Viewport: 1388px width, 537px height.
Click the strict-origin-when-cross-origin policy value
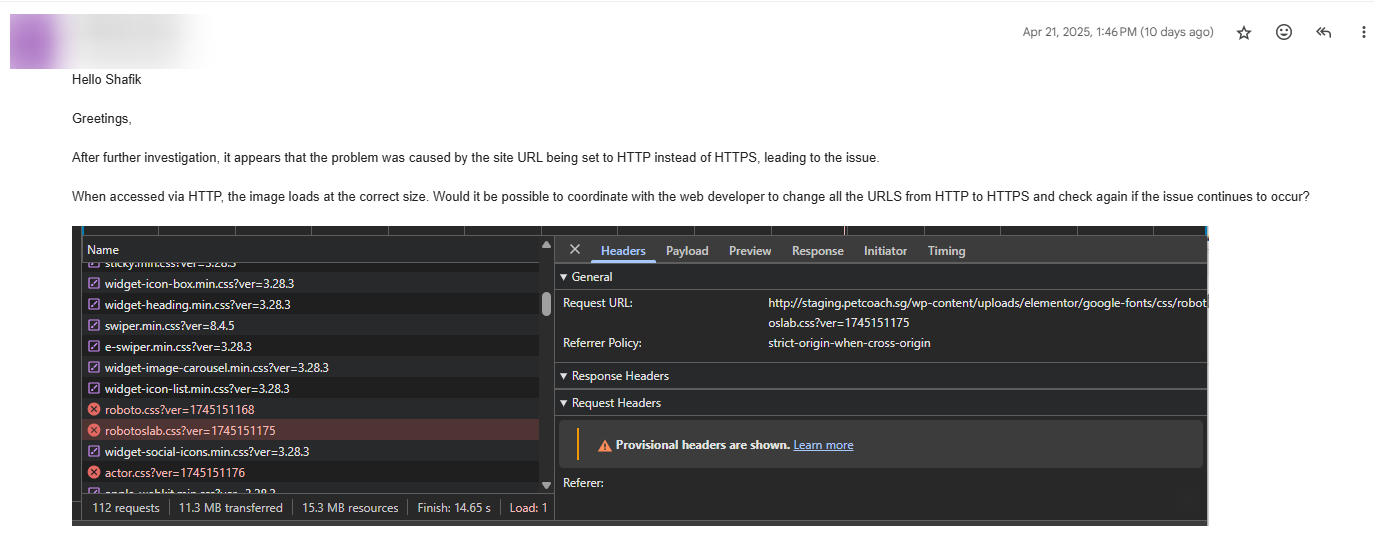(x=849, y=343)
